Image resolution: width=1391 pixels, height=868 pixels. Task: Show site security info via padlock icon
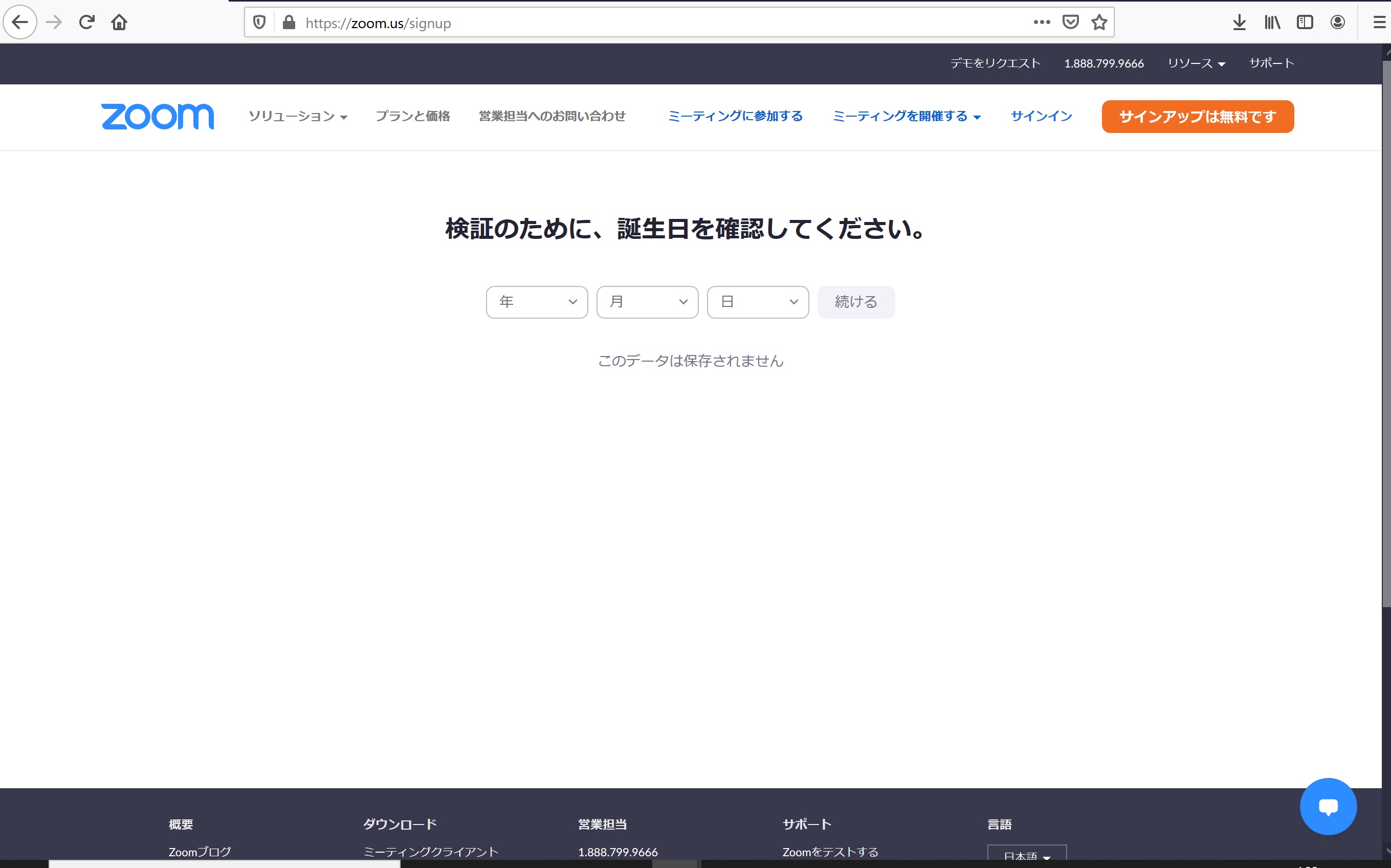click(289, 23)
